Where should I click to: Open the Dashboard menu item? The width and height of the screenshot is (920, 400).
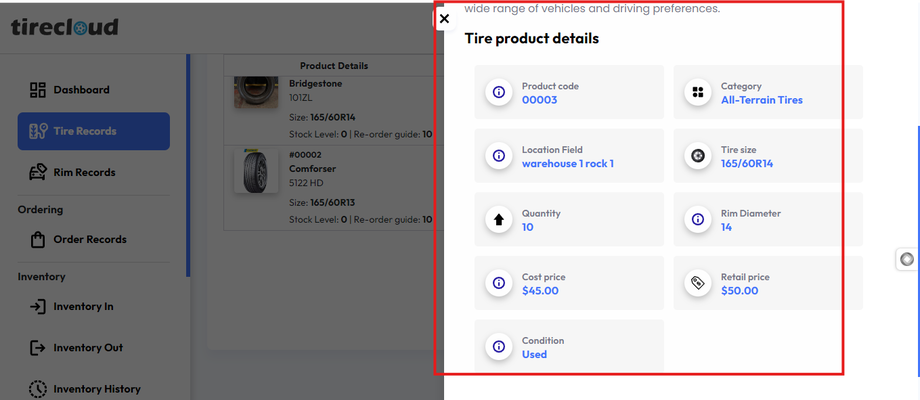pos(81,90)
